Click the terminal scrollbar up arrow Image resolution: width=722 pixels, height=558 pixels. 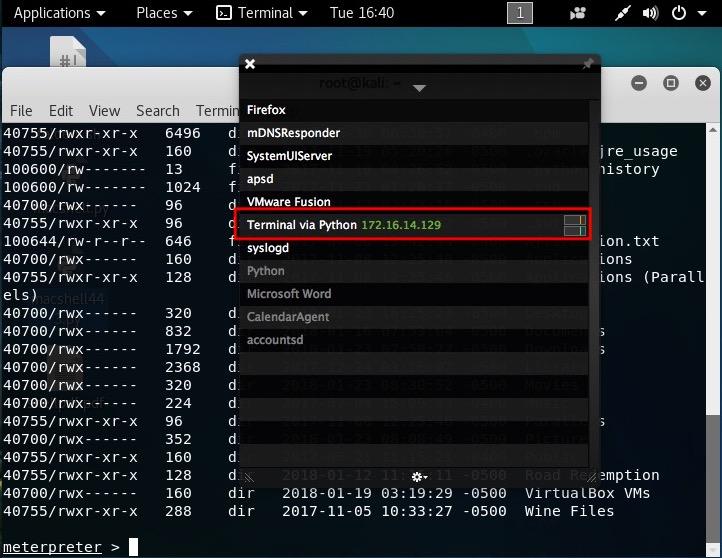(x=712, y=130)
